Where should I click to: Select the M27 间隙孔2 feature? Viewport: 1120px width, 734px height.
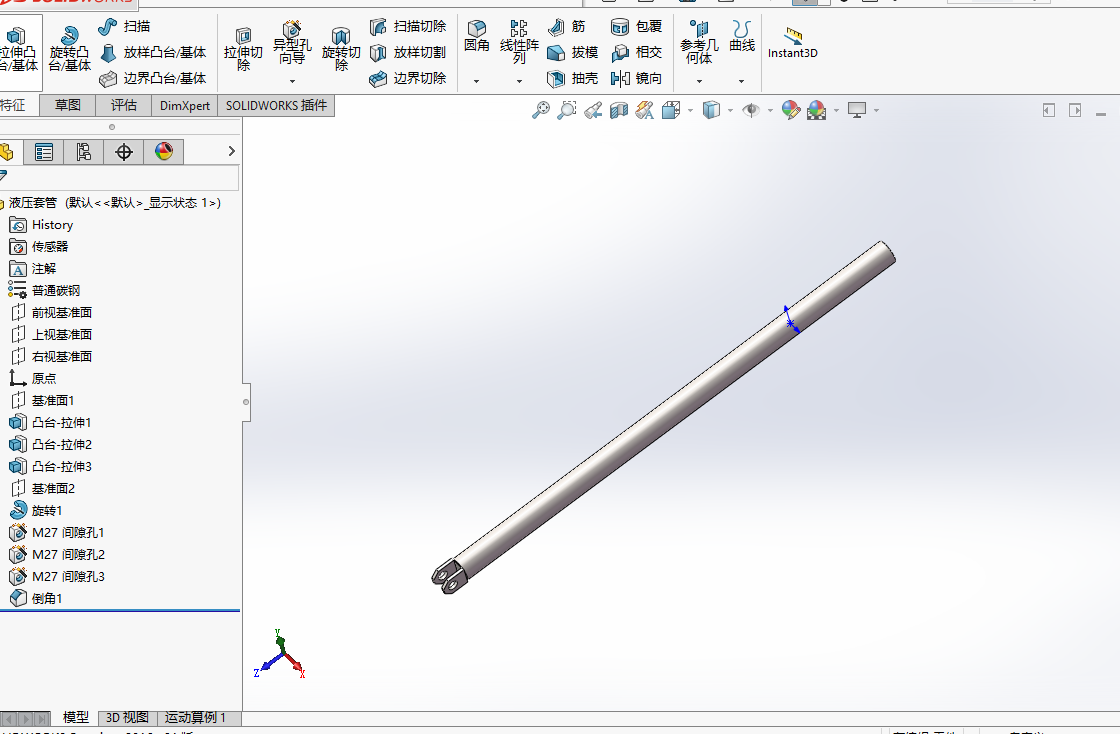click(x=57, y=555)
